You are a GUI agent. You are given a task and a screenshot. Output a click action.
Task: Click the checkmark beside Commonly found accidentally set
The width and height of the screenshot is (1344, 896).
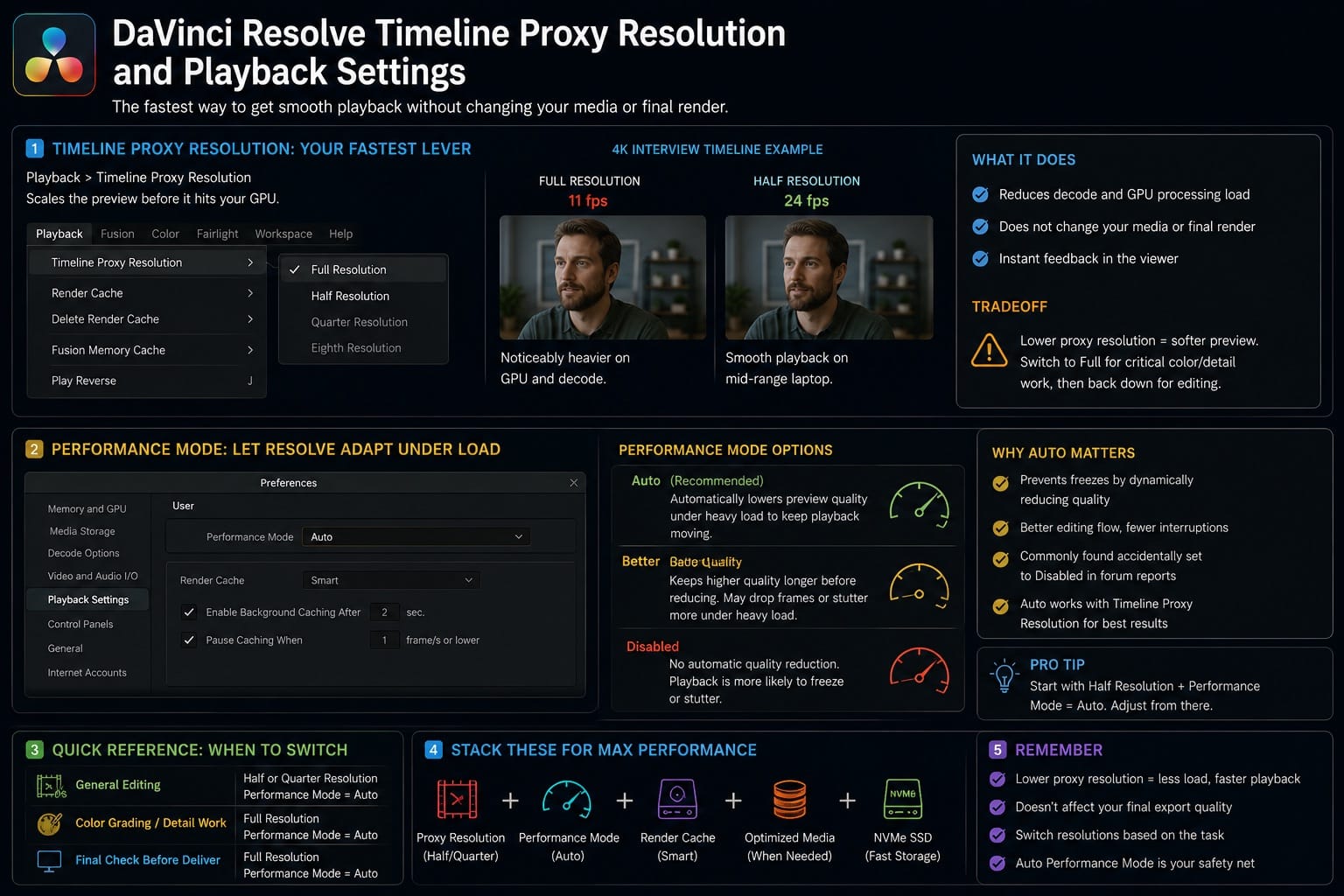[1001, 559]
